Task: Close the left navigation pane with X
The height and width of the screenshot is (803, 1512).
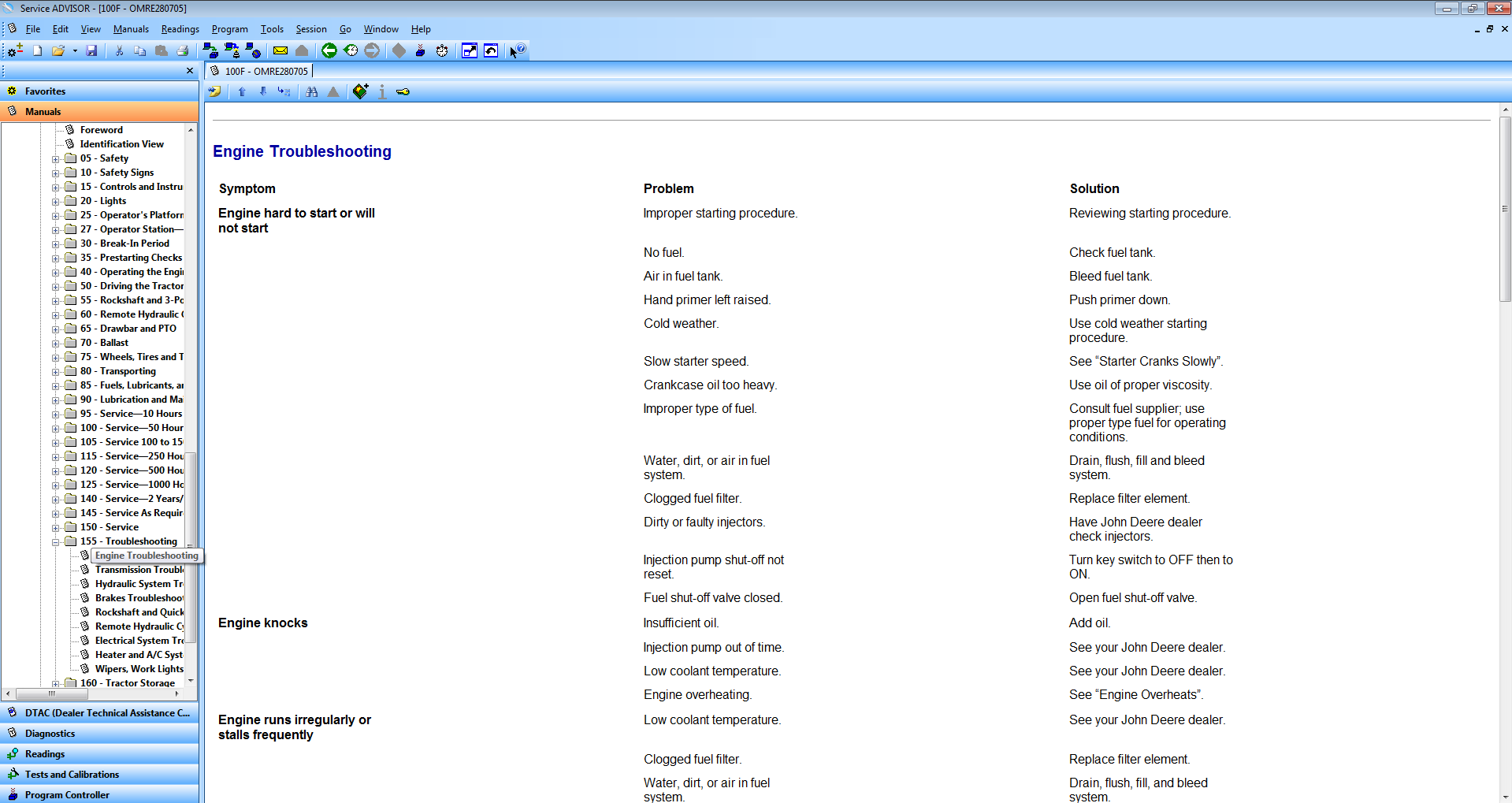Action: click(190, 71)
